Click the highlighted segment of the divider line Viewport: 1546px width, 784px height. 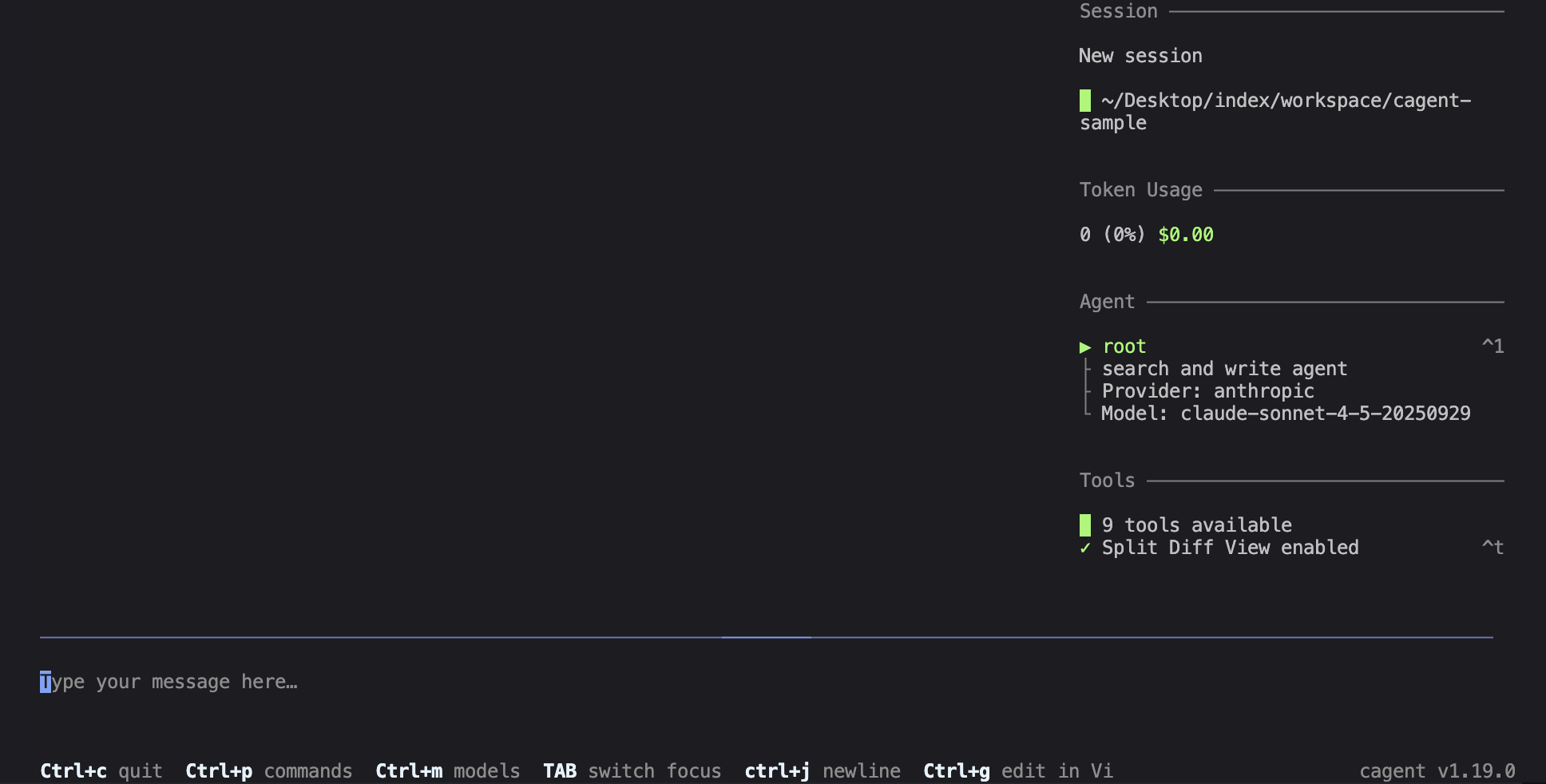tap(766, 637)
